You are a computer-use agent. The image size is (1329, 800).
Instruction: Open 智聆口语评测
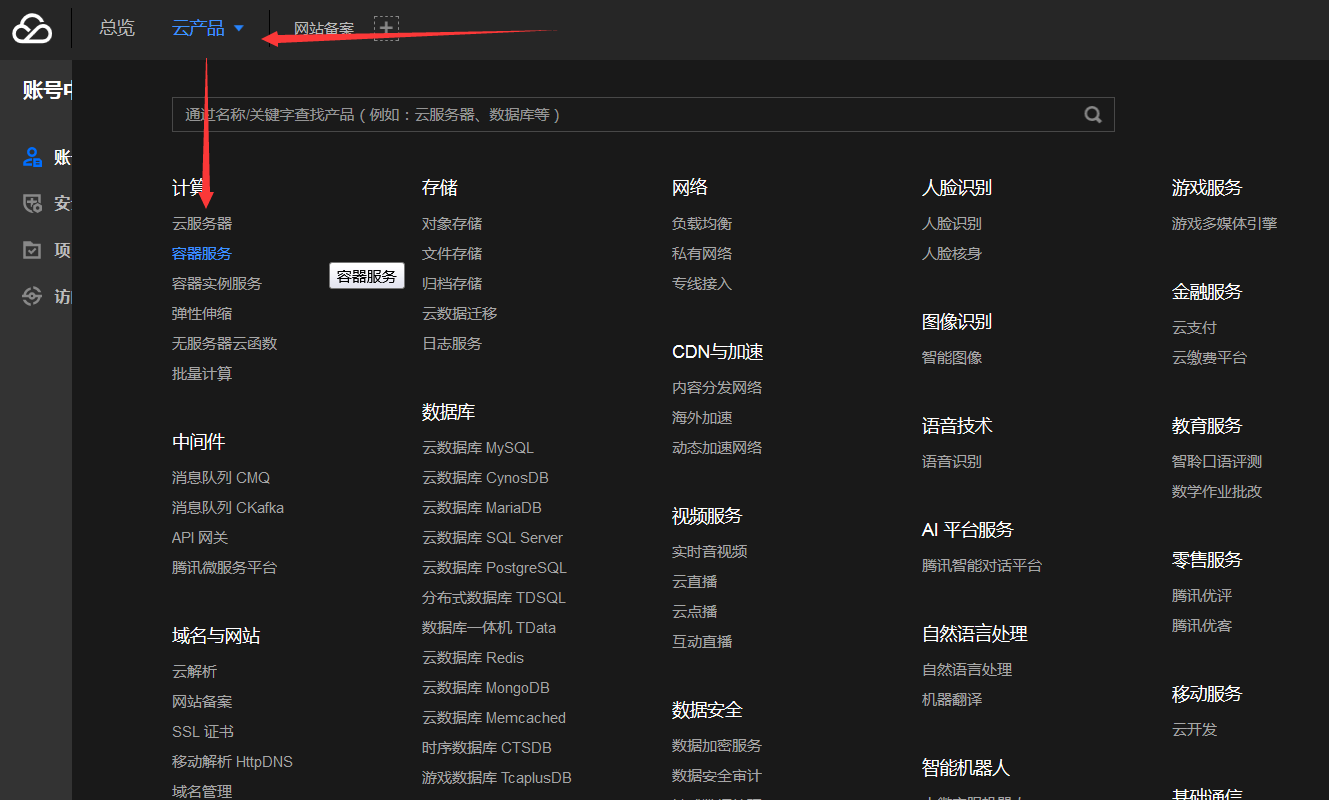(x=1217, y=461)
